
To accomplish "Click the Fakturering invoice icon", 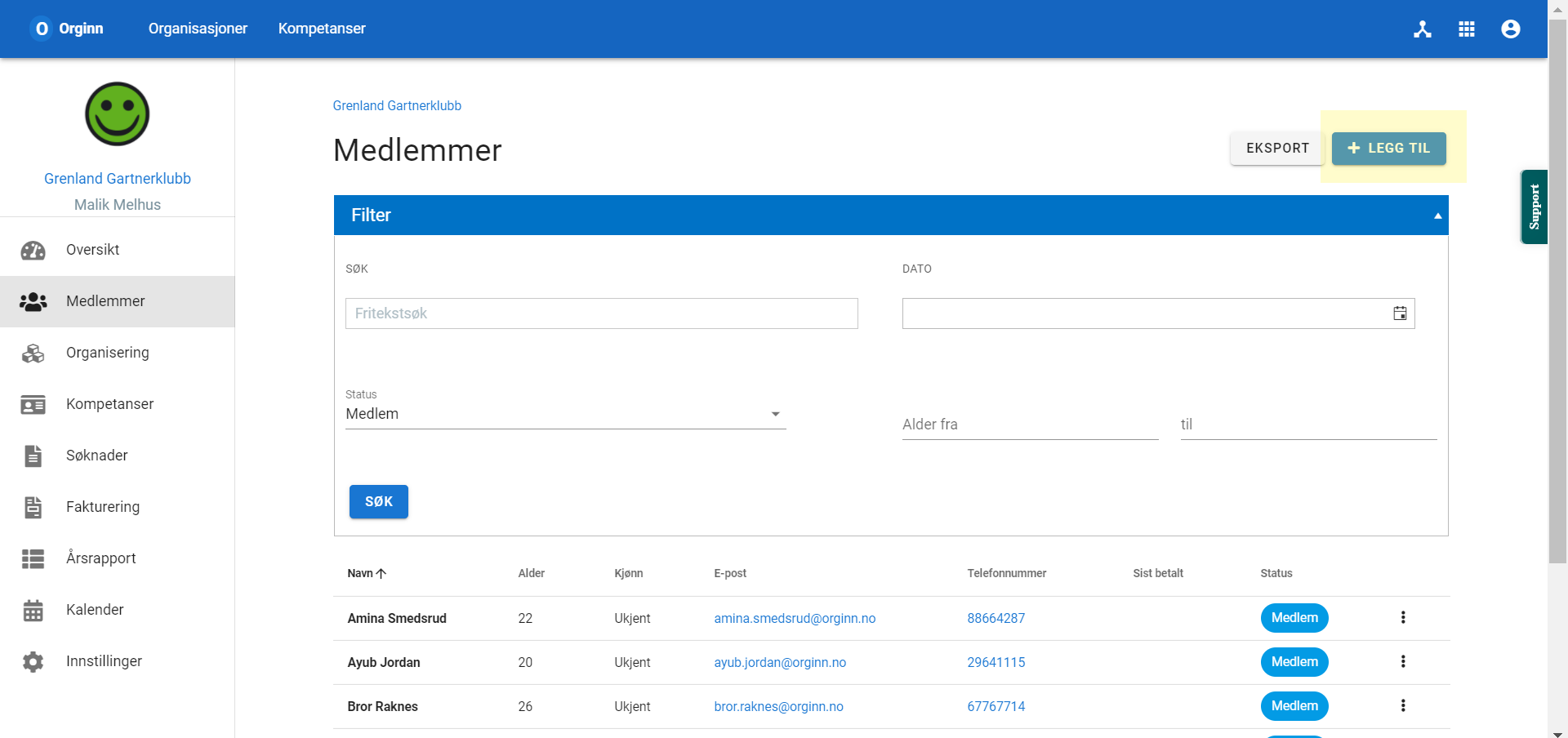I will click(x=33, y=507).
